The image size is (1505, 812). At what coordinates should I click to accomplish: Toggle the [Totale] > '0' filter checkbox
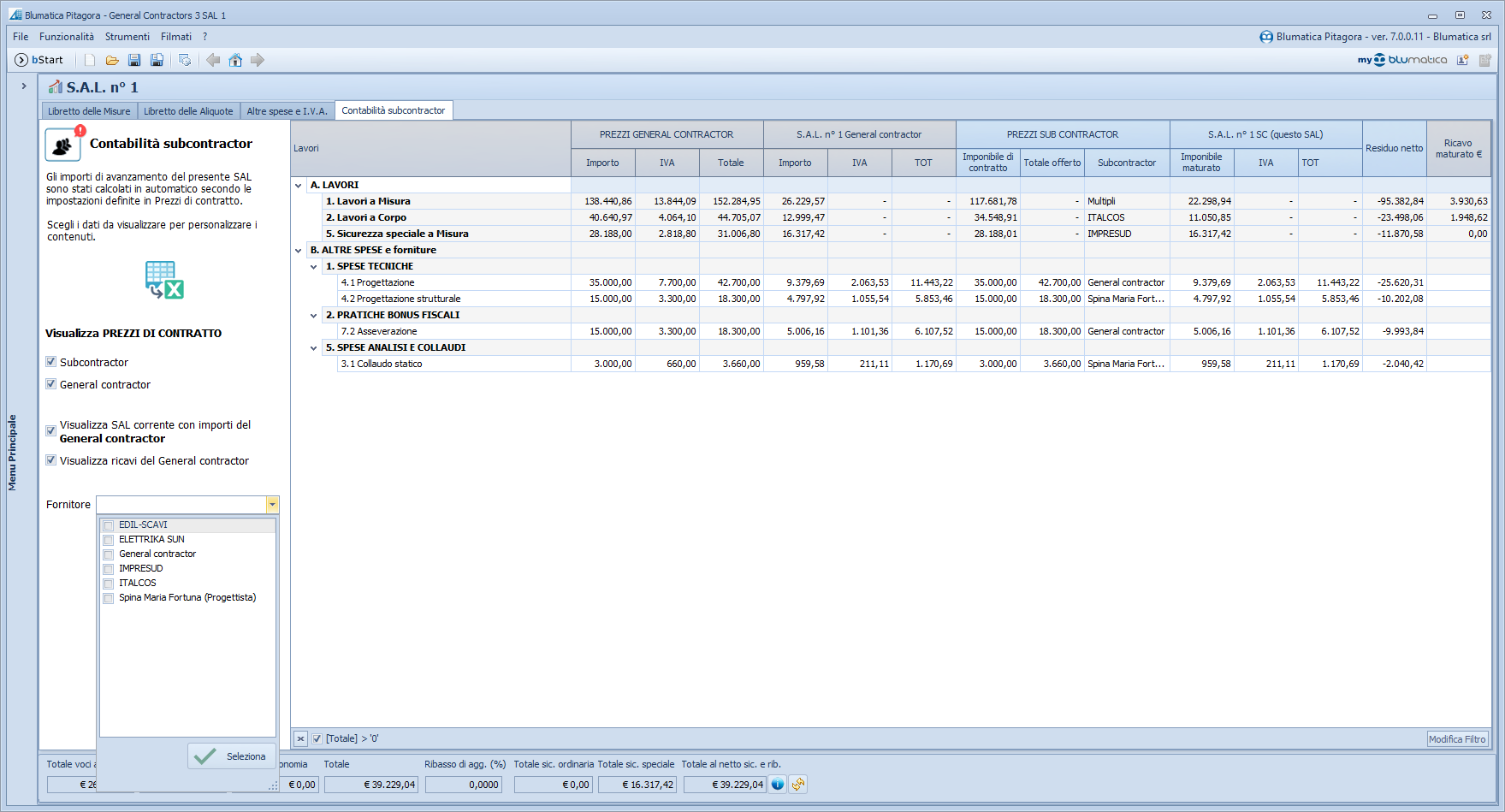point(317,738)
